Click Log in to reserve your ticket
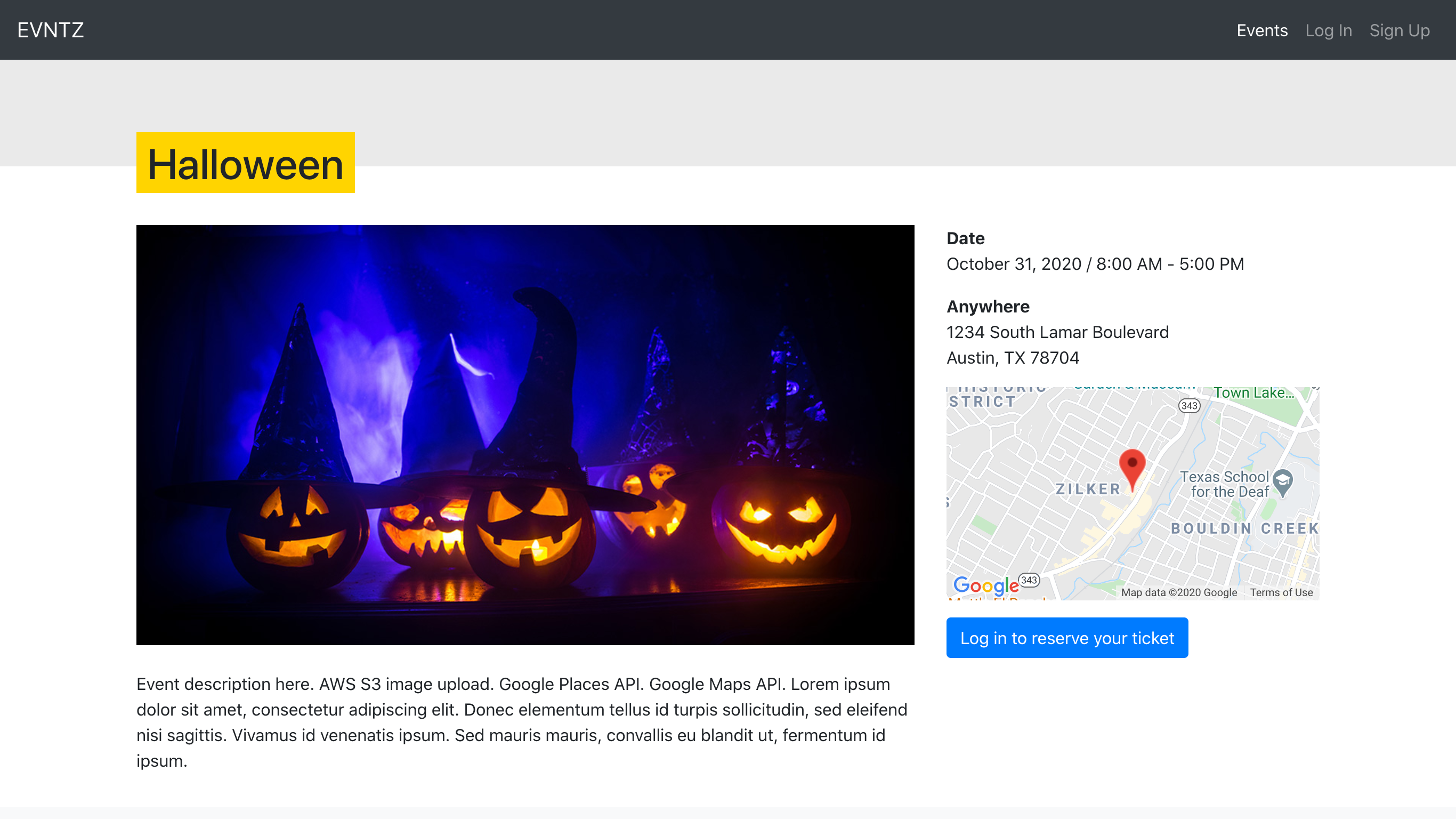Image resolution: width=1456 pixels, height=819 pixels. tap(1067, 638)
